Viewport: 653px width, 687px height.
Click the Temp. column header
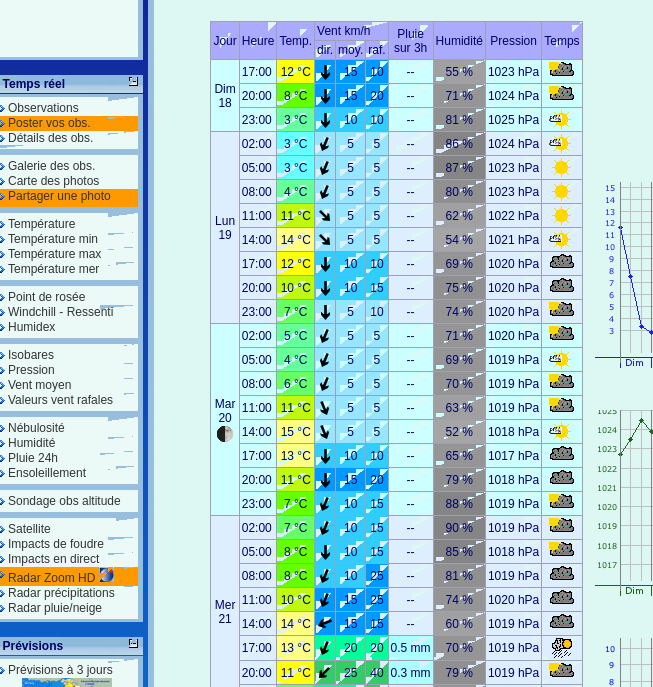point(295,41)
